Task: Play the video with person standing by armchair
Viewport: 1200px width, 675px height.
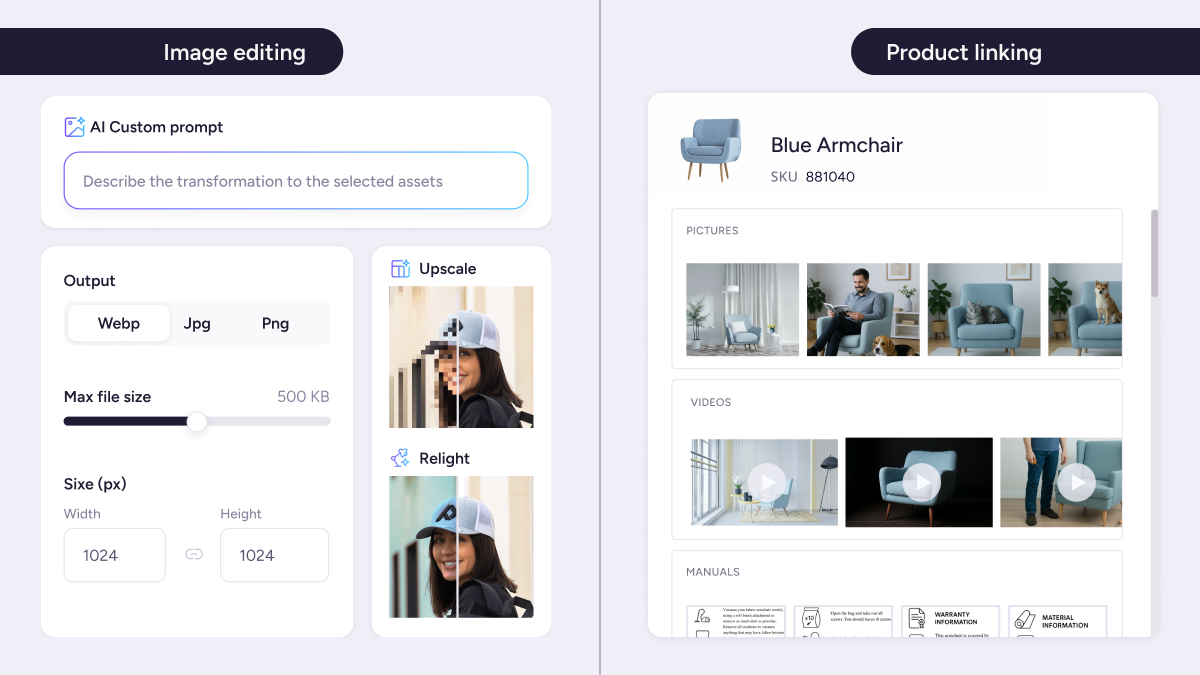Action: [1061, 482]
